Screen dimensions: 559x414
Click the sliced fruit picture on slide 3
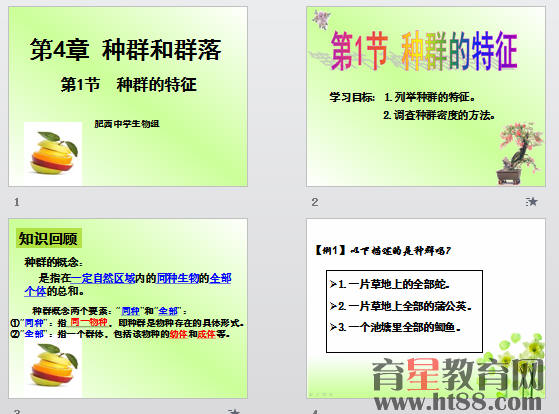point(53,366)
